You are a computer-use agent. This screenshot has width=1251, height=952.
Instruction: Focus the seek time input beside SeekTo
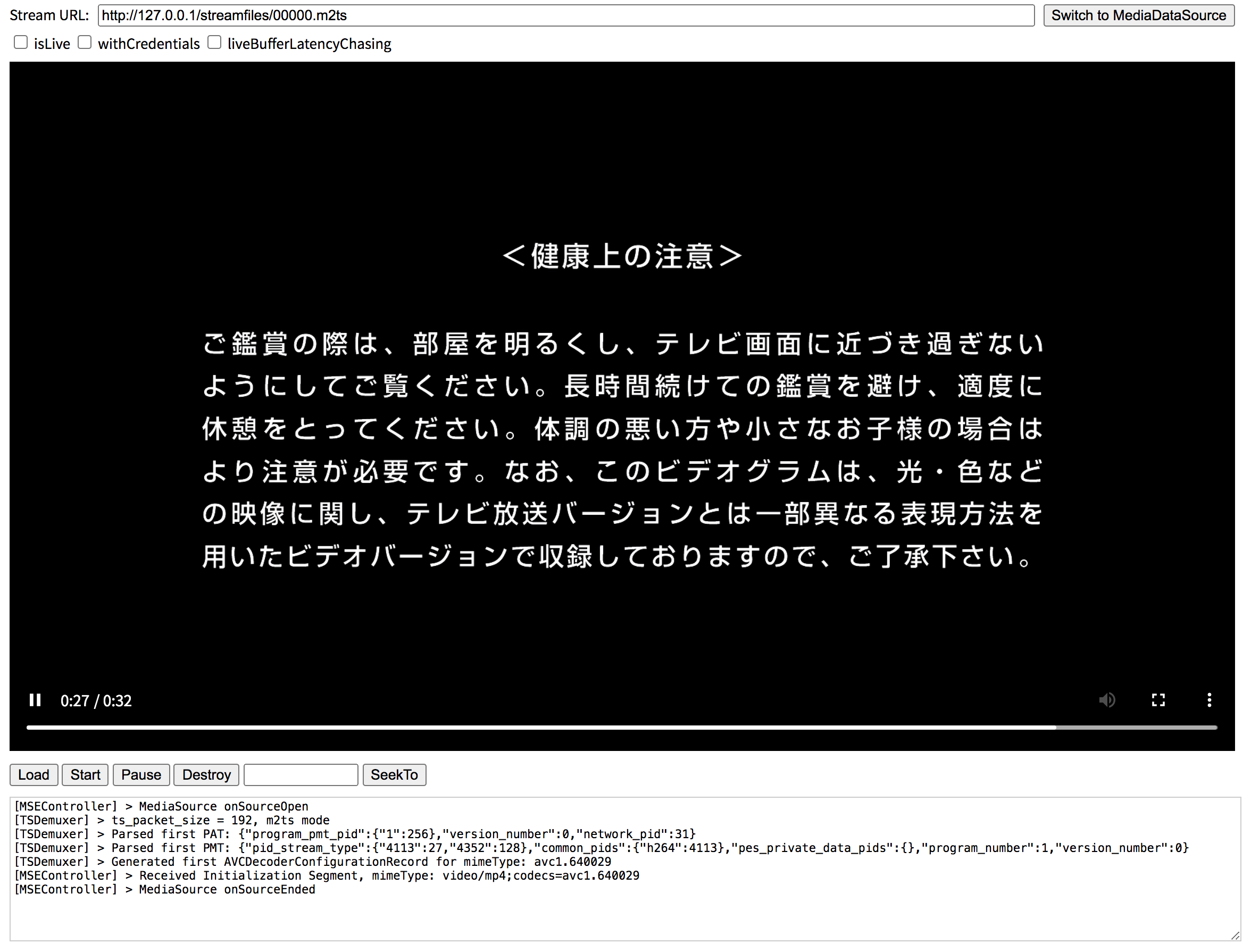pyautogui.click(x=301, y=775)
